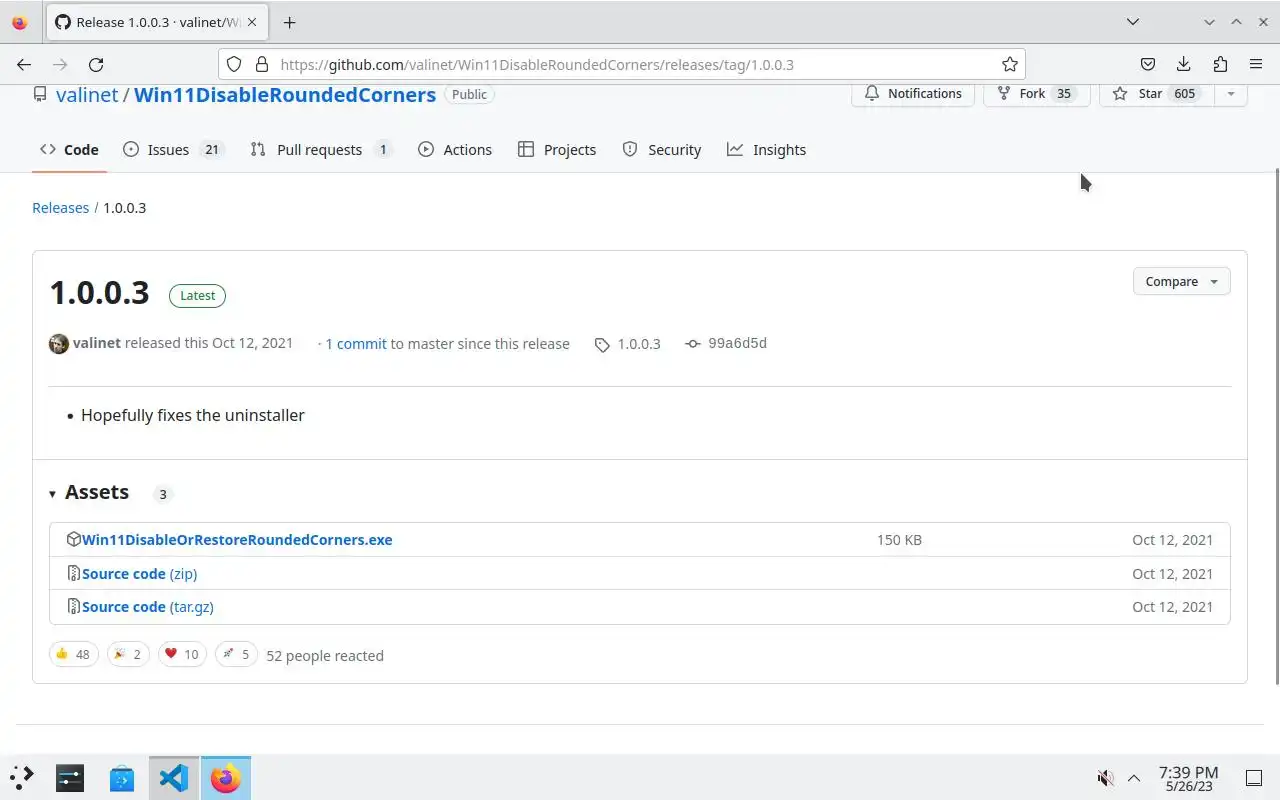Open the Insights tab
Screen dimensions: 1280x800
(766, 149)
